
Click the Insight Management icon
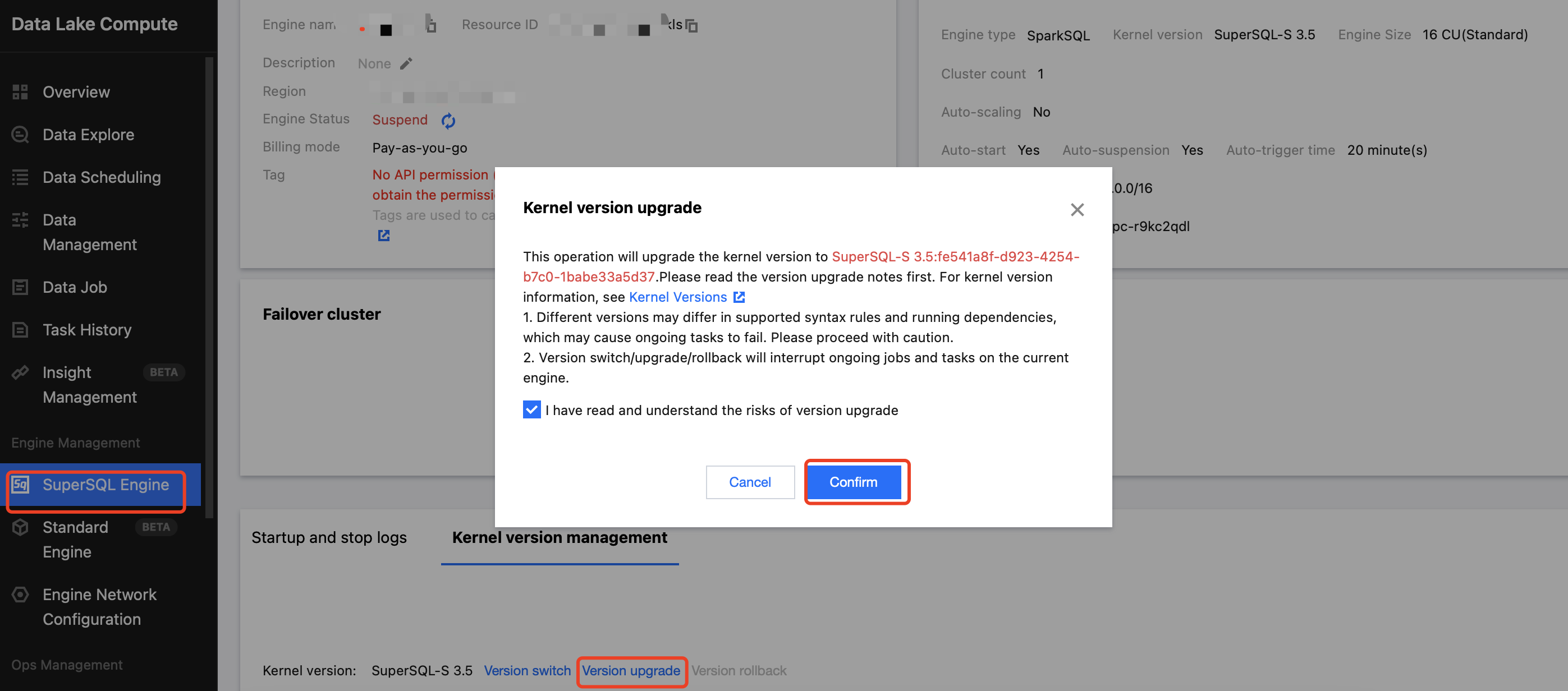point(20,372)
